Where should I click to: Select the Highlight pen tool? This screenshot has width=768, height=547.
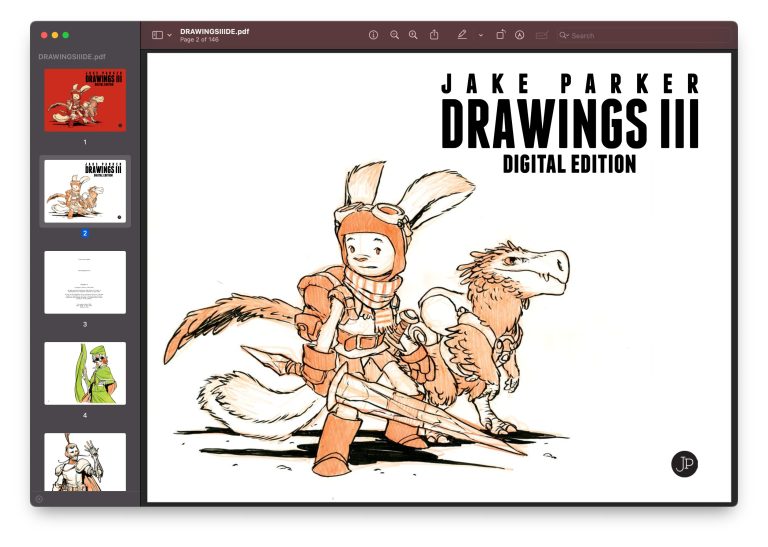(462, 35)
